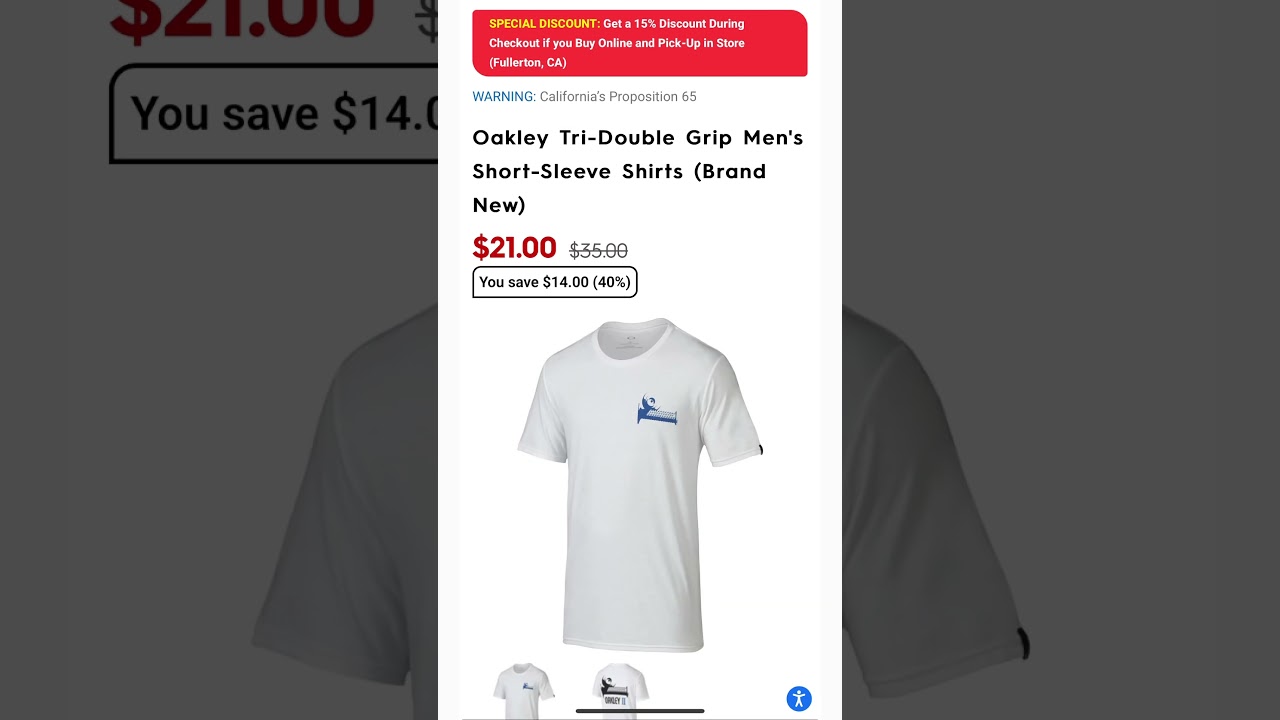Viewport: 1280px width, 720px height.
Task: Tap the Oakley logo inside shirt collar
Action: [x=630, y=339]
